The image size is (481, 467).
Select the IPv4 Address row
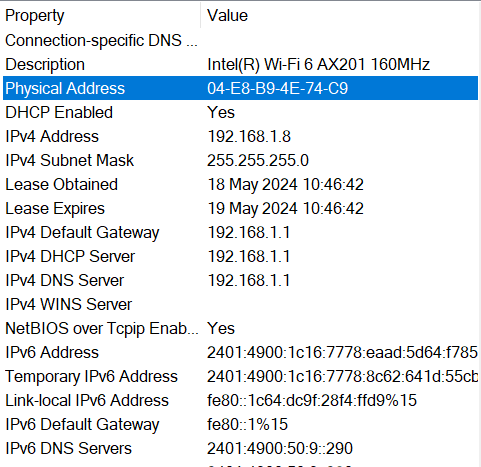[240, 136]
